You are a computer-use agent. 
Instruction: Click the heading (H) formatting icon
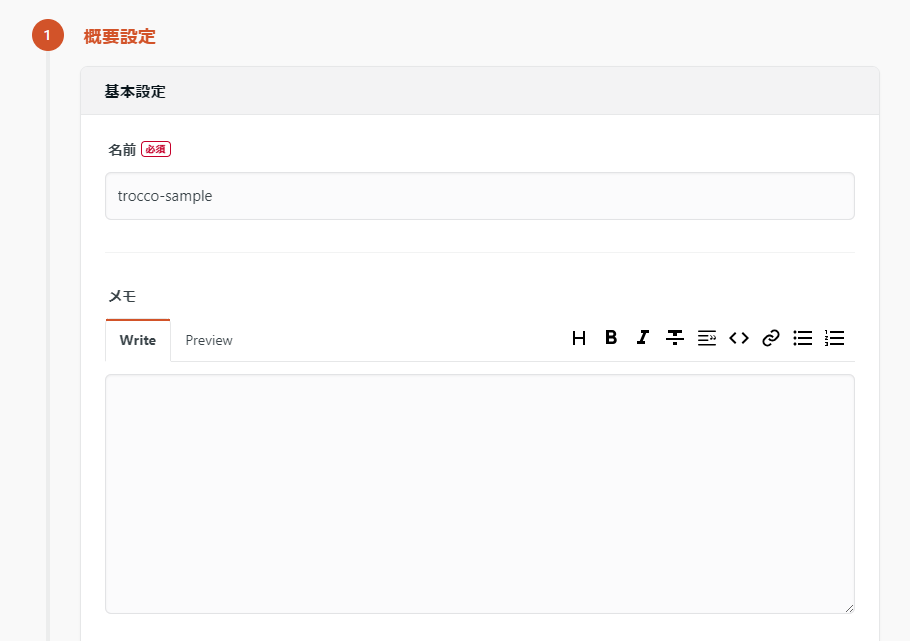pyautogui.click(x=579, y=338)
